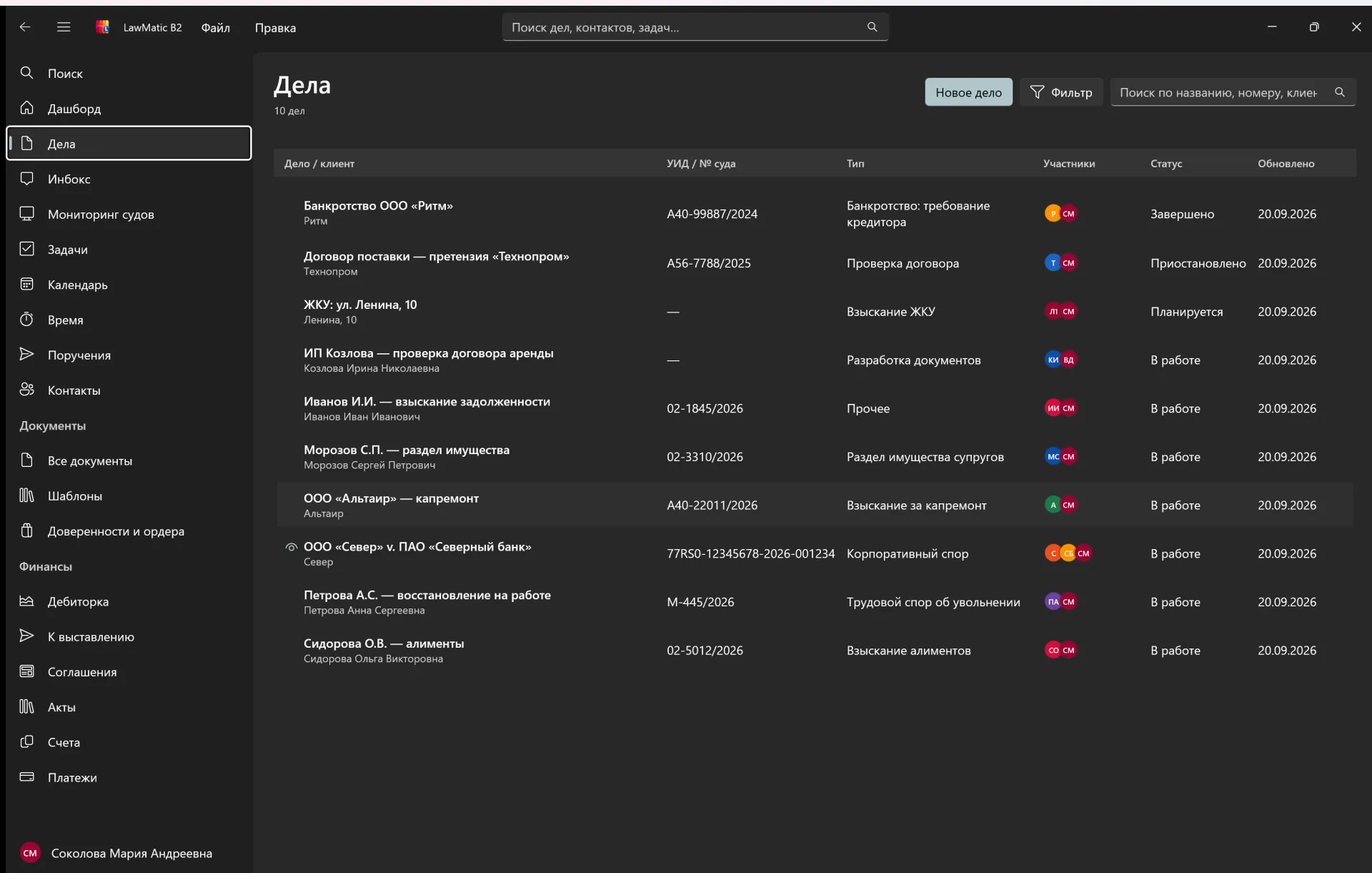Open Платежи via its card icon
Screen dimensions: 1372x873
click(x=26, y=776)
